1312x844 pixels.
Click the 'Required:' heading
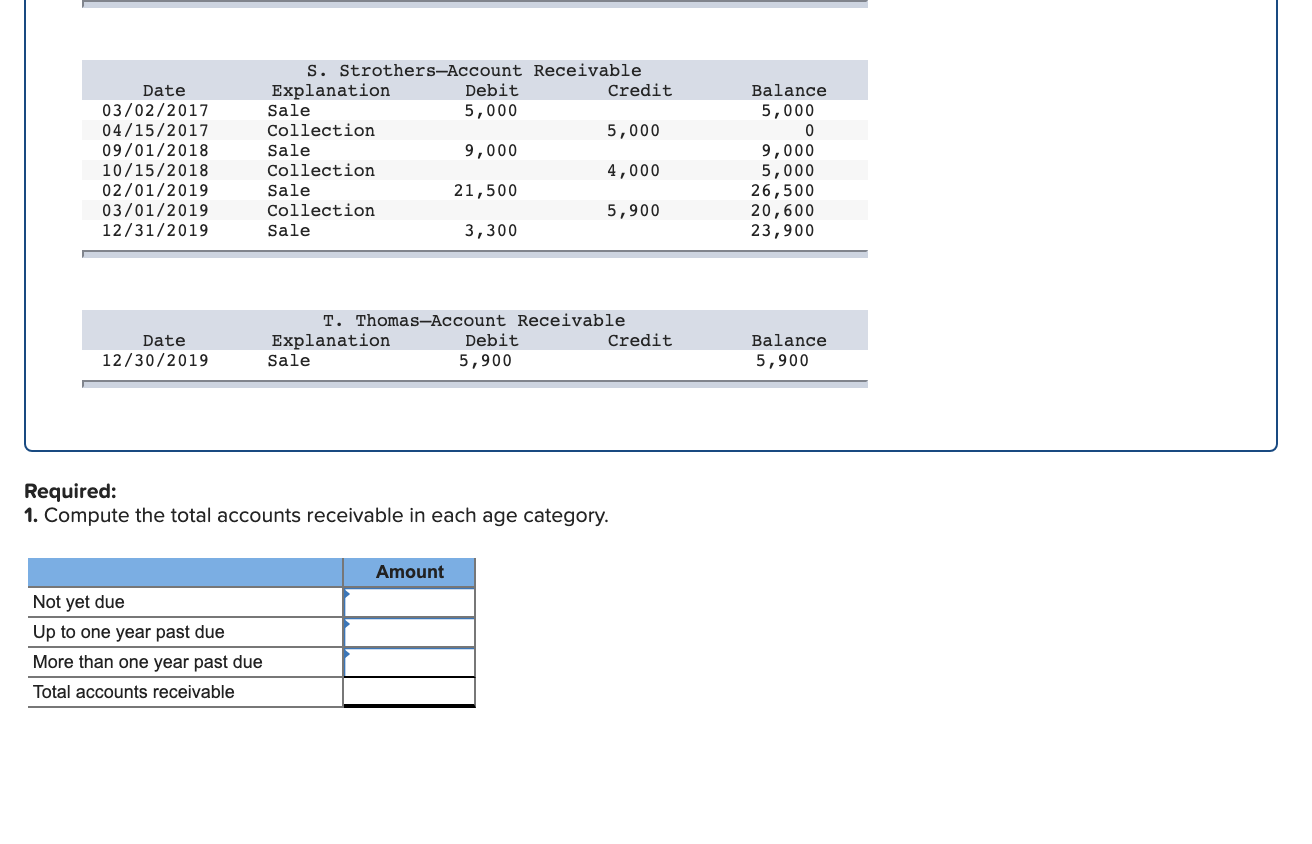point(70,491)
